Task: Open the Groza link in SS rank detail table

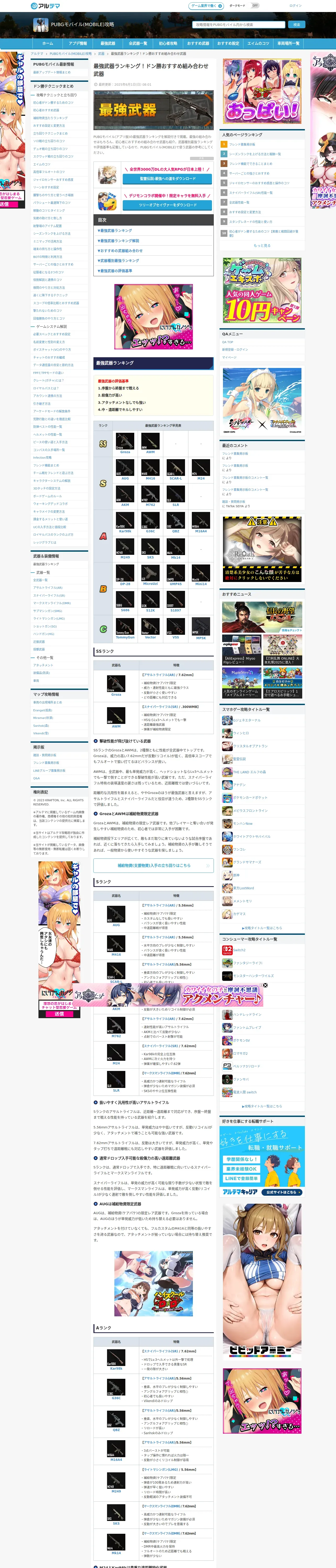Action: point(116,695)
